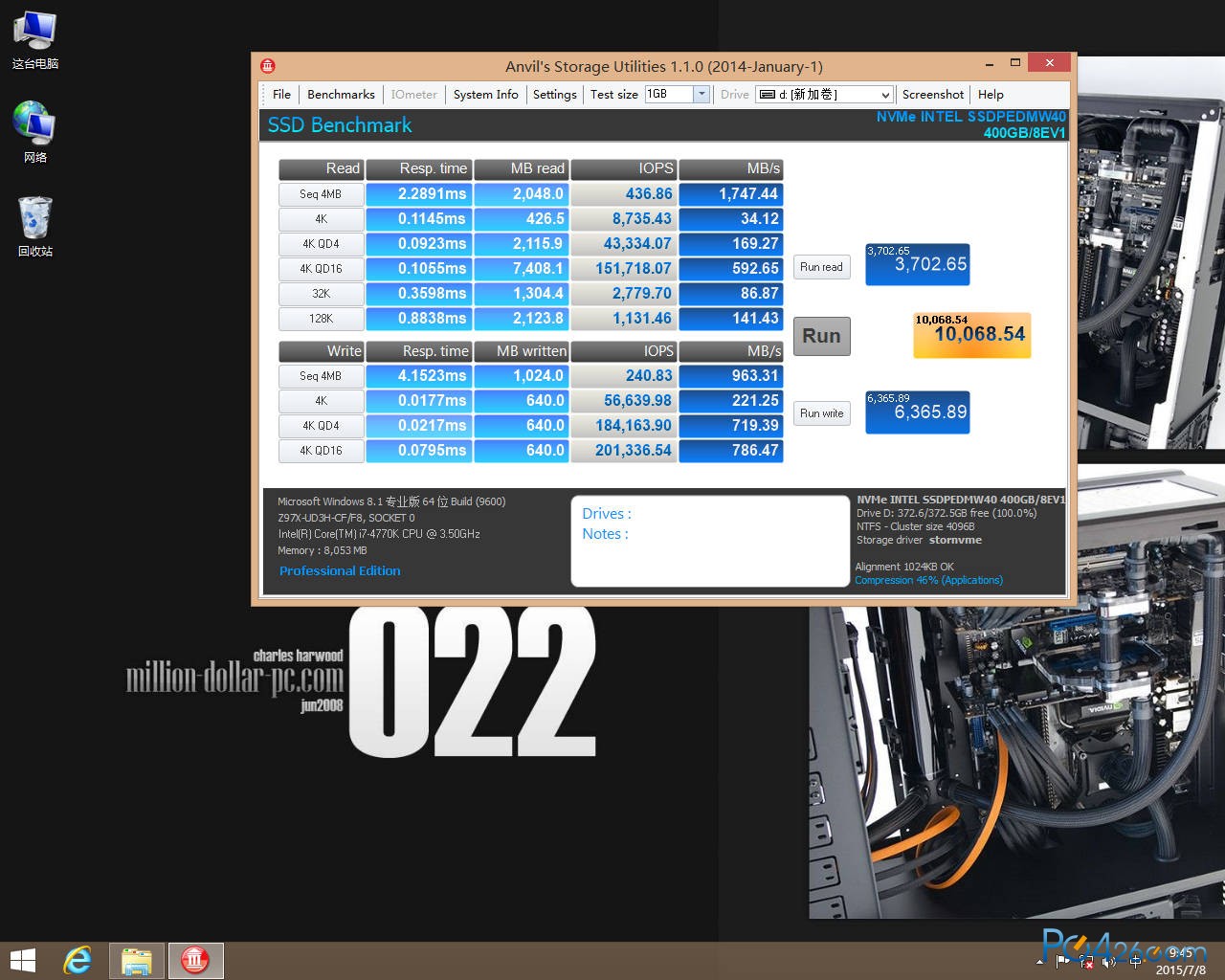Viewport: 1225px width, 980px height.
Task: Click the write score 6,365.89 box
Action: 918,412
